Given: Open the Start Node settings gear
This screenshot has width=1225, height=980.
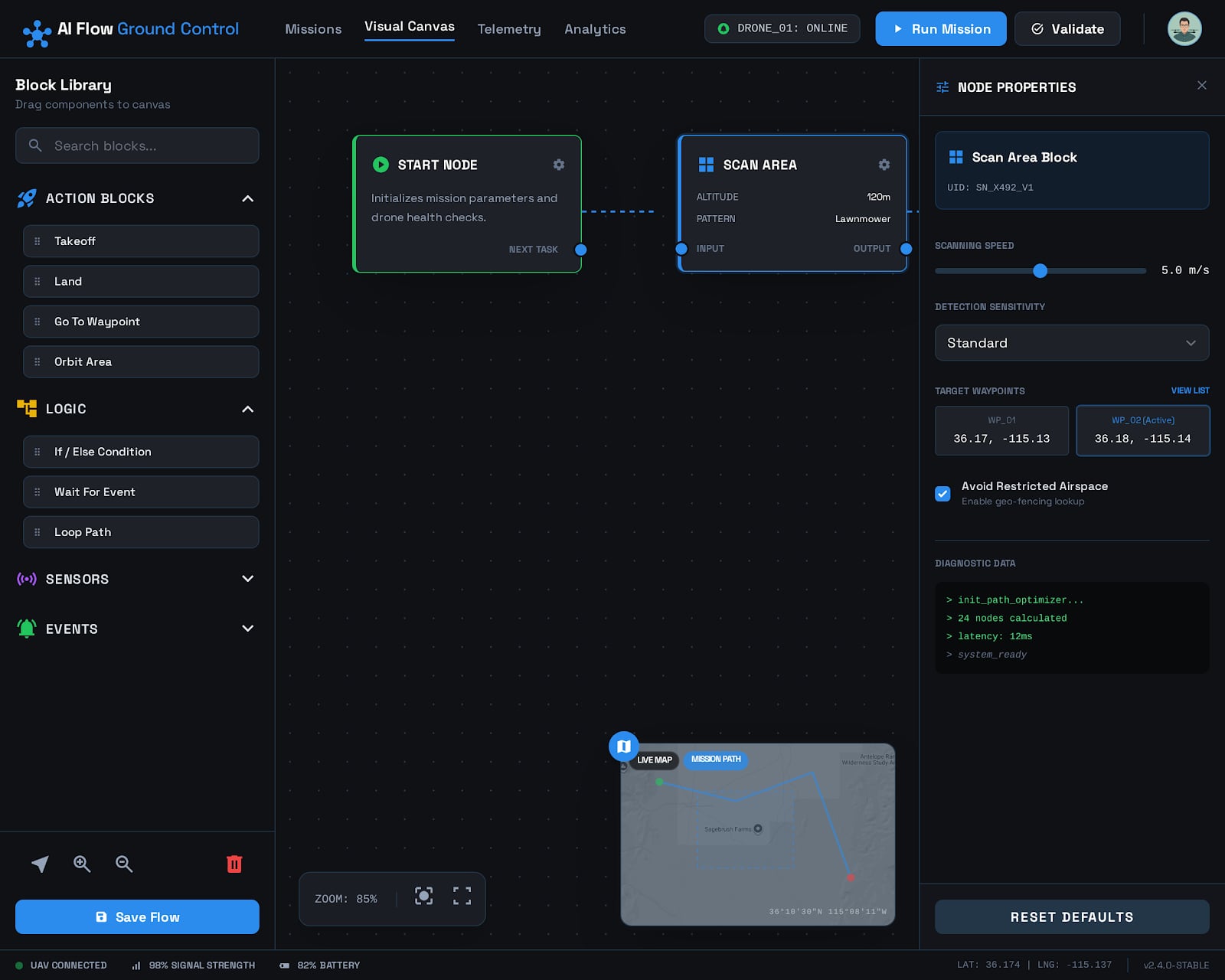Looking at the screenshot, I should tap(559, 165).
